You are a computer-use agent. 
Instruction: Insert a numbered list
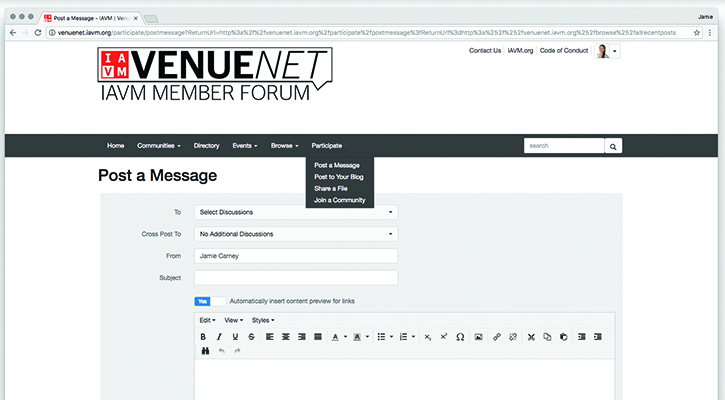tap(403, 337)
